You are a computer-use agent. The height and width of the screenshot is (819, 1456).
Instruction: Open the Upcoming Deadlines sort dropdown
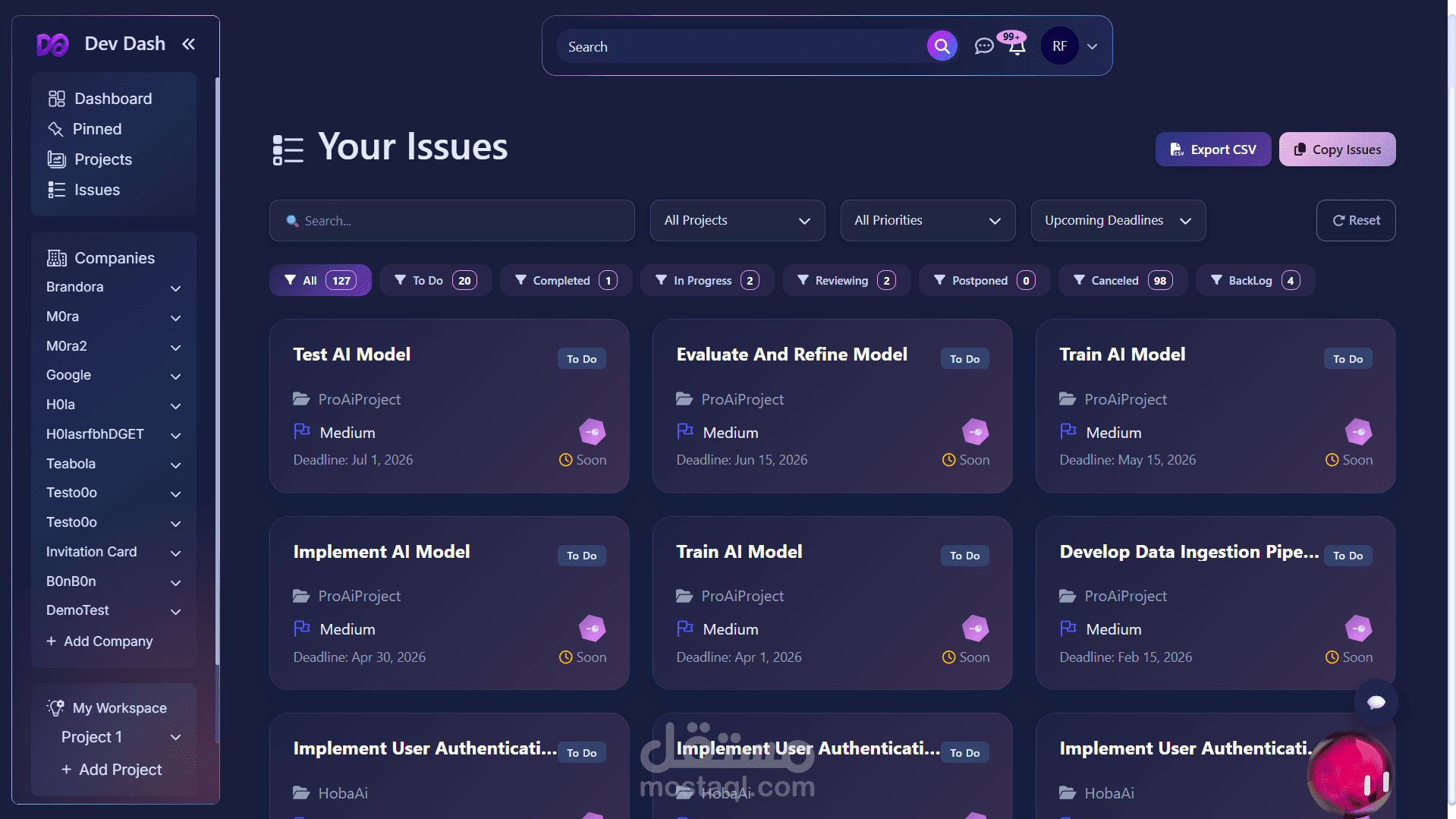pos(1118,220)
